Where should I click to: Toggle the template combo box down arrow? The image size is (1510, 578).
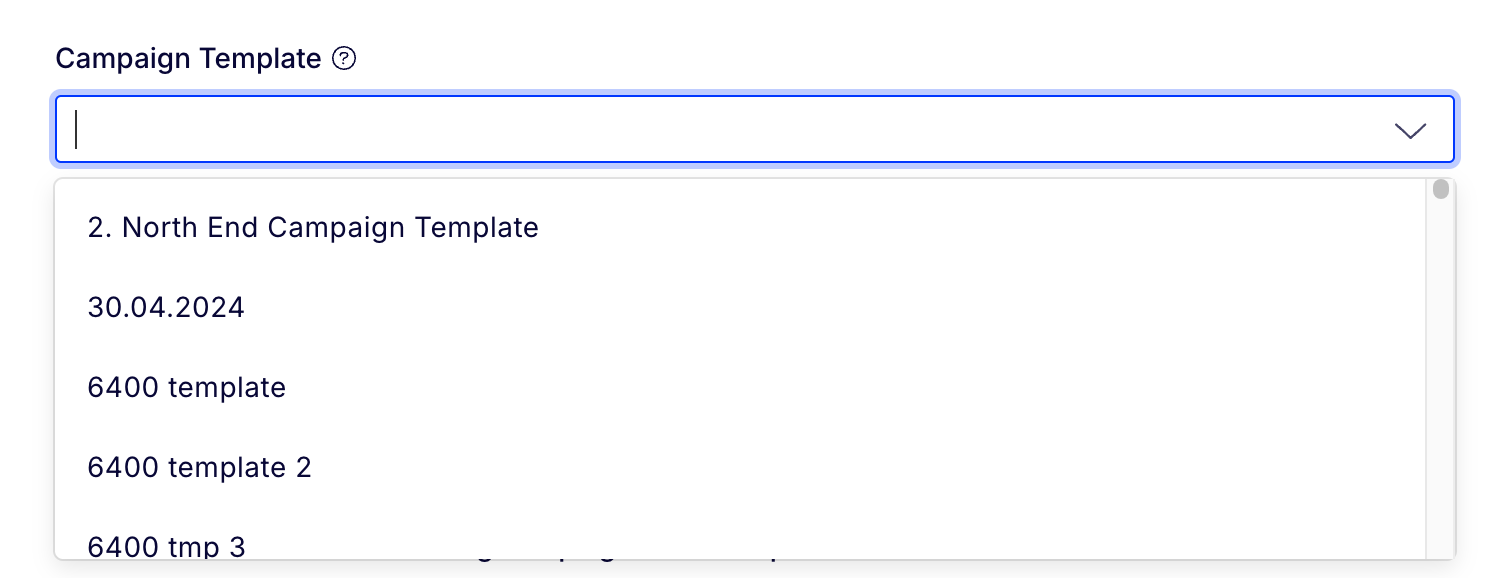[1410, 130]
